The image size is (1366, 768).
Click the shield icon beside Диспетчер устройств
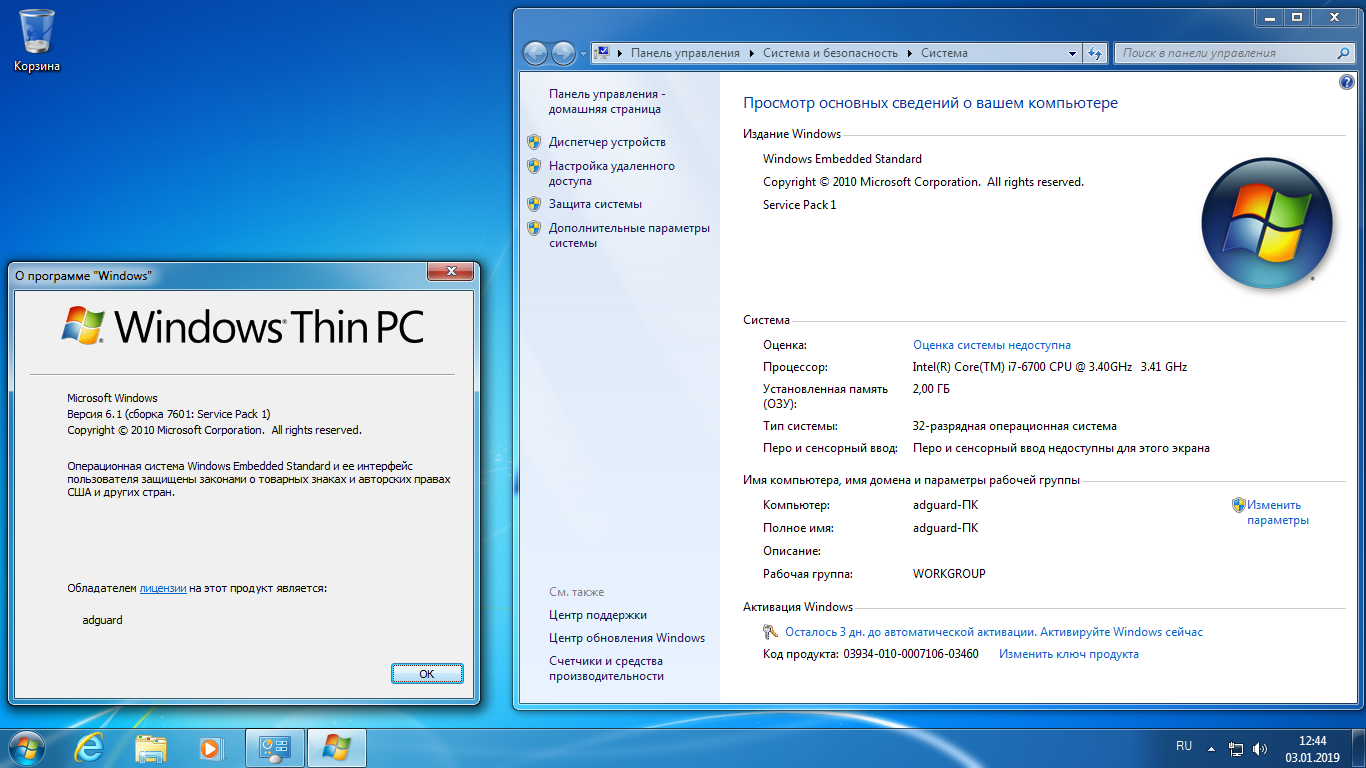point(534,142)
